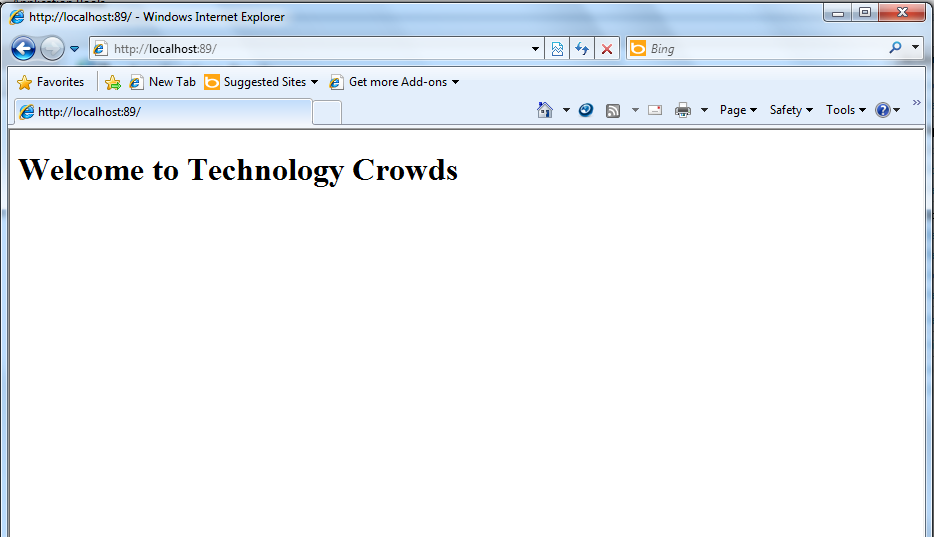Open the Page menu
Image resolution: width=934 pixels, height=537 pixels.
coord(738,110)
